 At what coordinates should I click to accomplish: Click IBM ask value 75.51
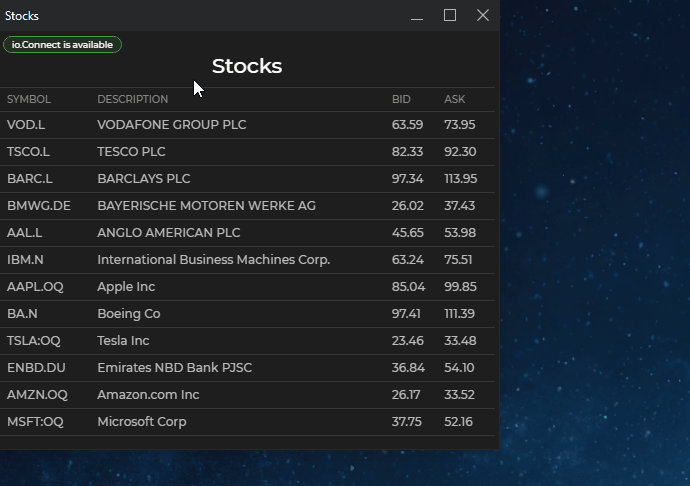[x=458, y=259]
